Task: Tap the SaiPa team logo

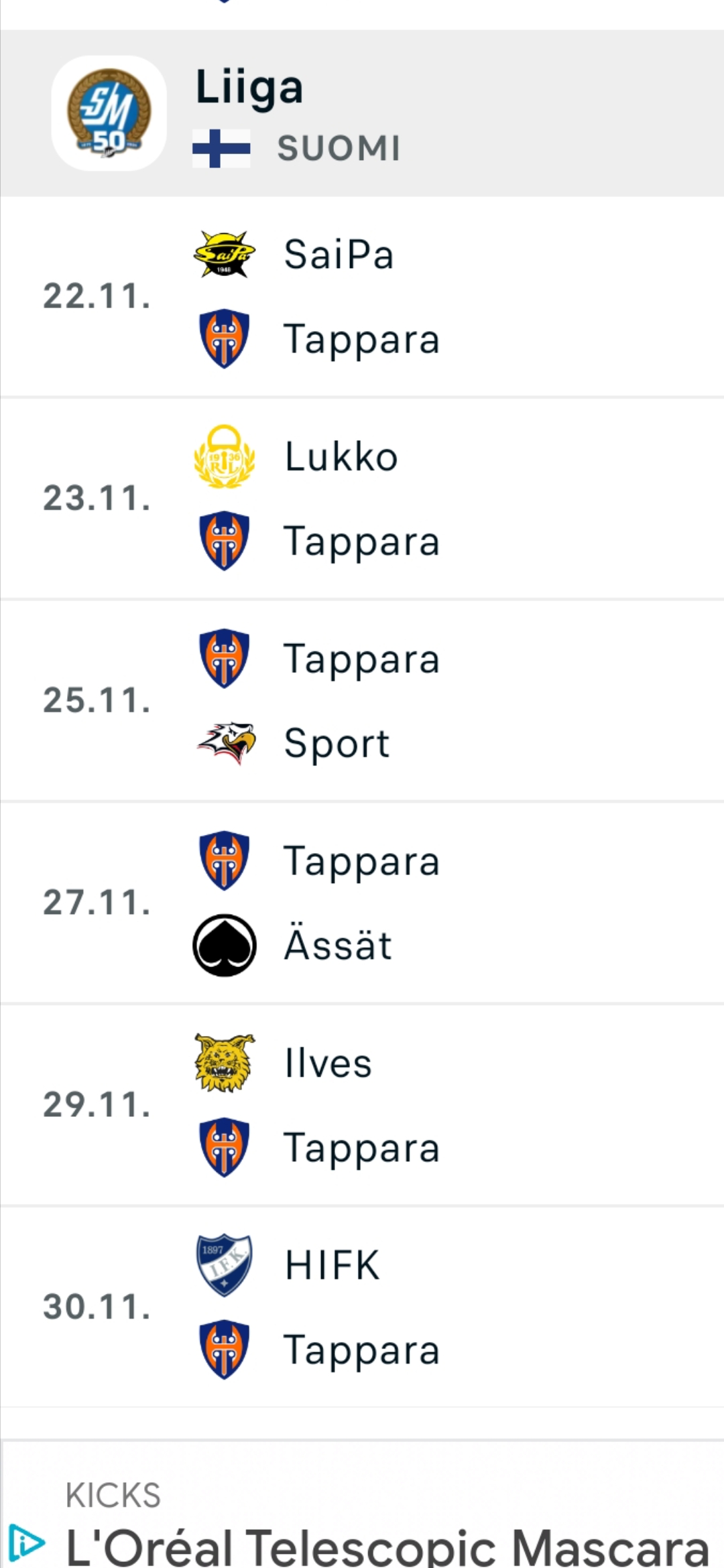Action: coord(225,254)
